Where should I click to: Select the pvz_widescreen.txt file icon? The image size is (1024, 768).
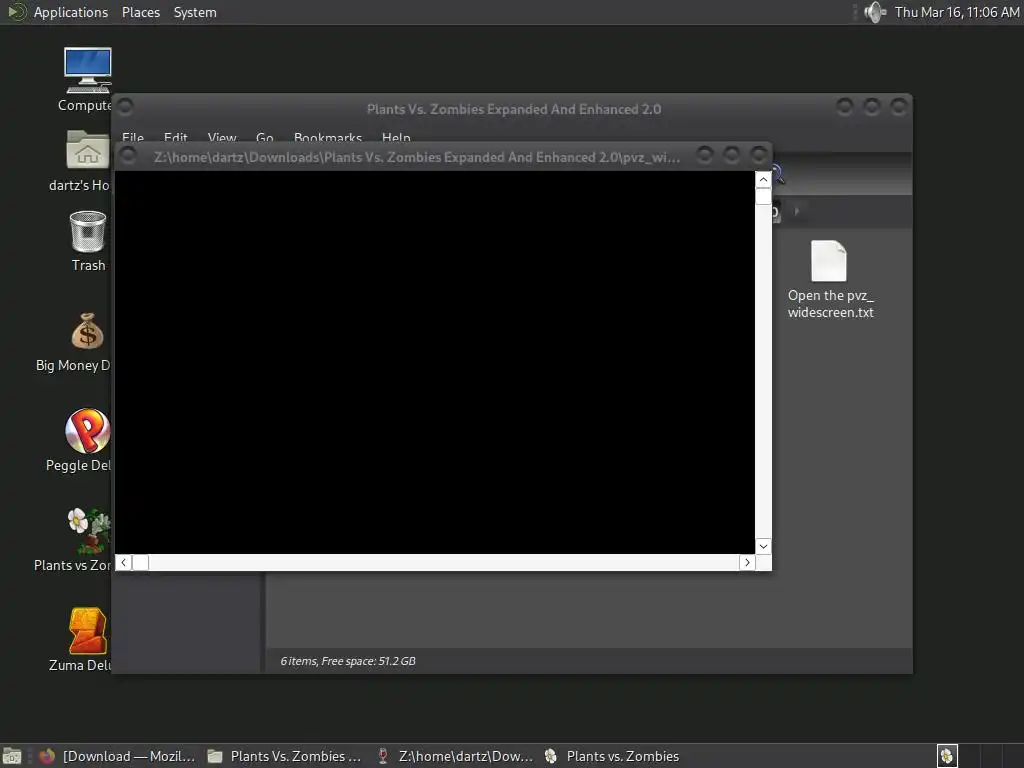[x=829, y=261]
